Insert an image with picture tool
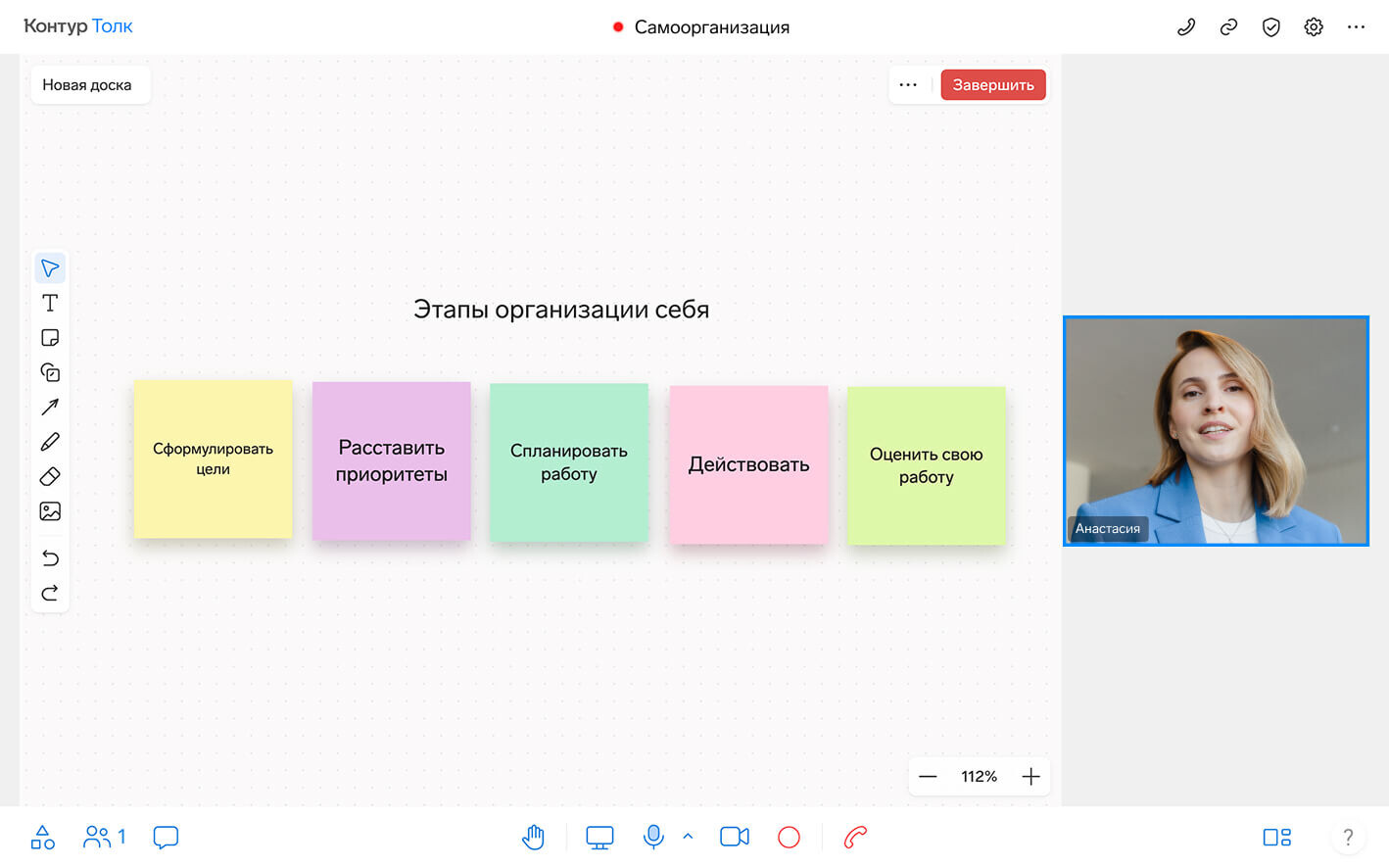The image size is (1389, 868). click(50, 511)
